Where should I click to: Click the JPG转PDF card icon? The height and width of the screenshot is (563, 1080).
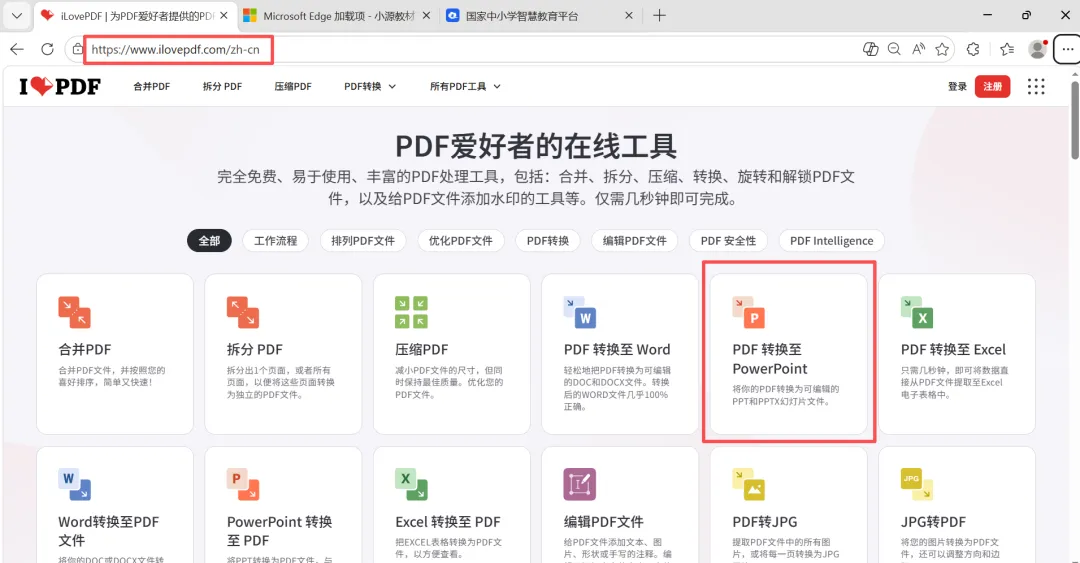(917, 484)
